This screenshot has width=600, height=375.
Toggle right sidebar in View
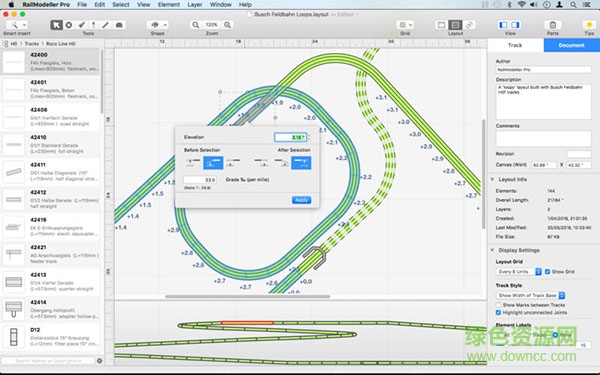[x=515, y=25]
